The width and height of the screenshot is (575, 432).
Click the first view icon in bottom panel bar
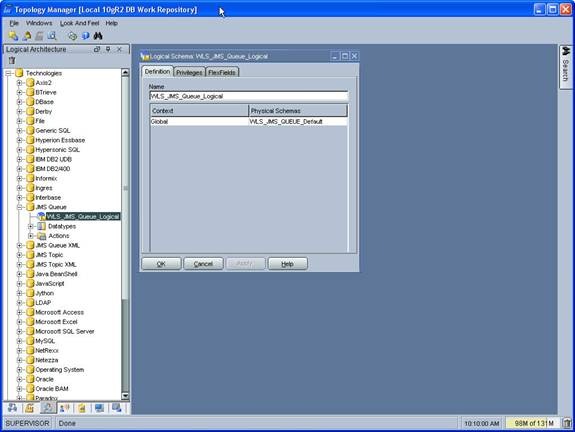pos(12,408)
